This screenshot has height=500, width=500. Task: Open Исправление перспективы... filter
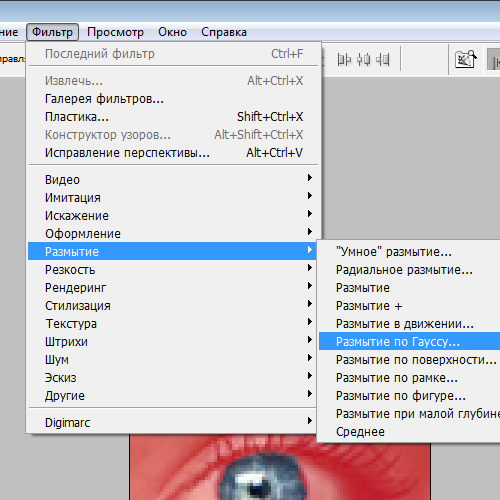174,153
